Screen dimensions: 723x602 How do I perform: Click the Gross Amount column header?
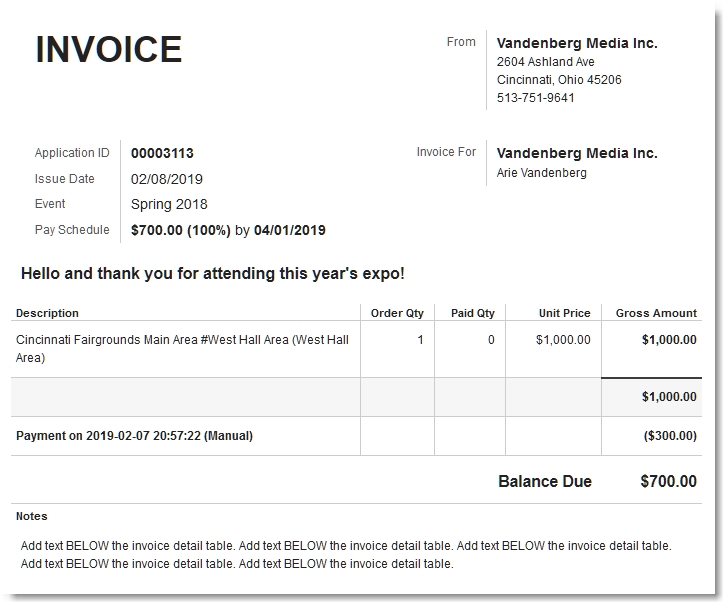pos(656,313)
